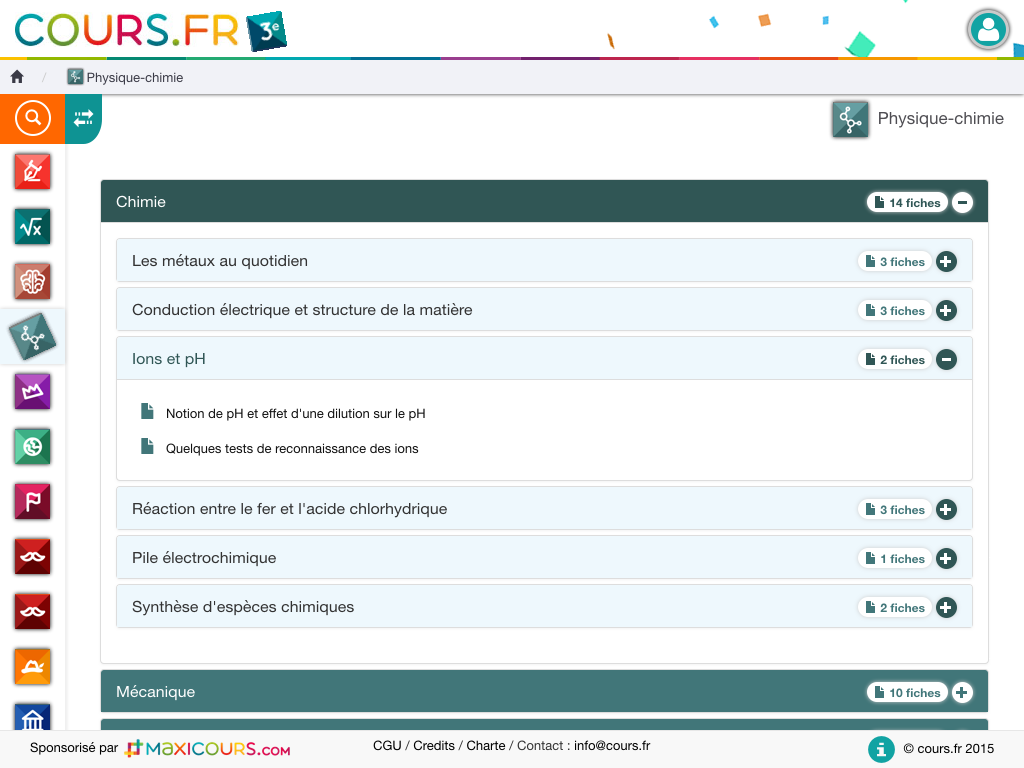Select the molecule Physique-chimie sidebar icon

(33, 337)
